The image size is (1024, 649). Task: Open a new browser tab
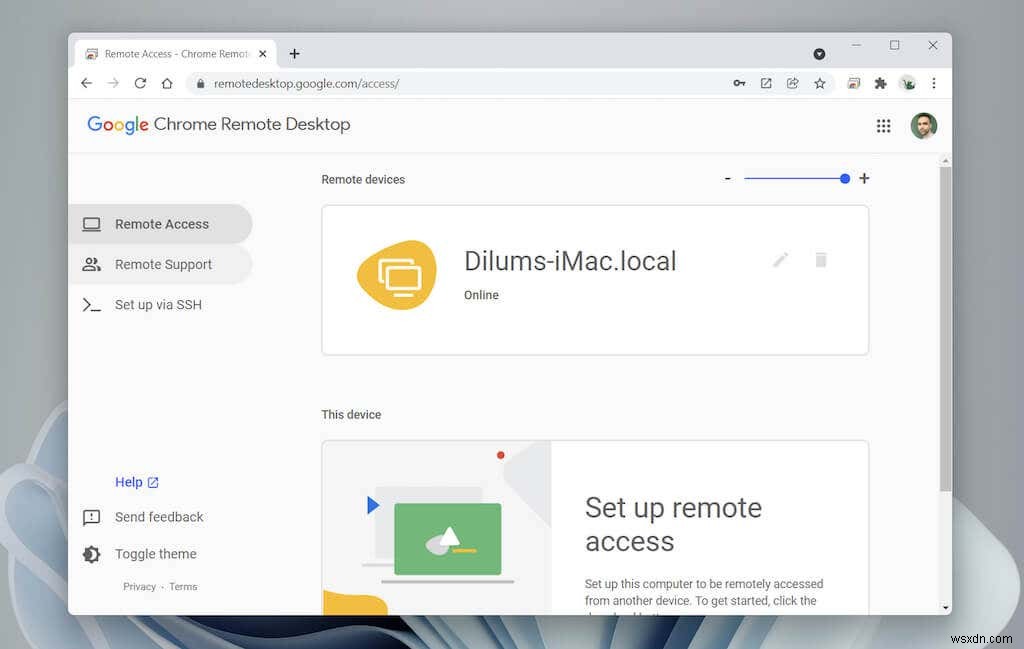pos(295,54)
